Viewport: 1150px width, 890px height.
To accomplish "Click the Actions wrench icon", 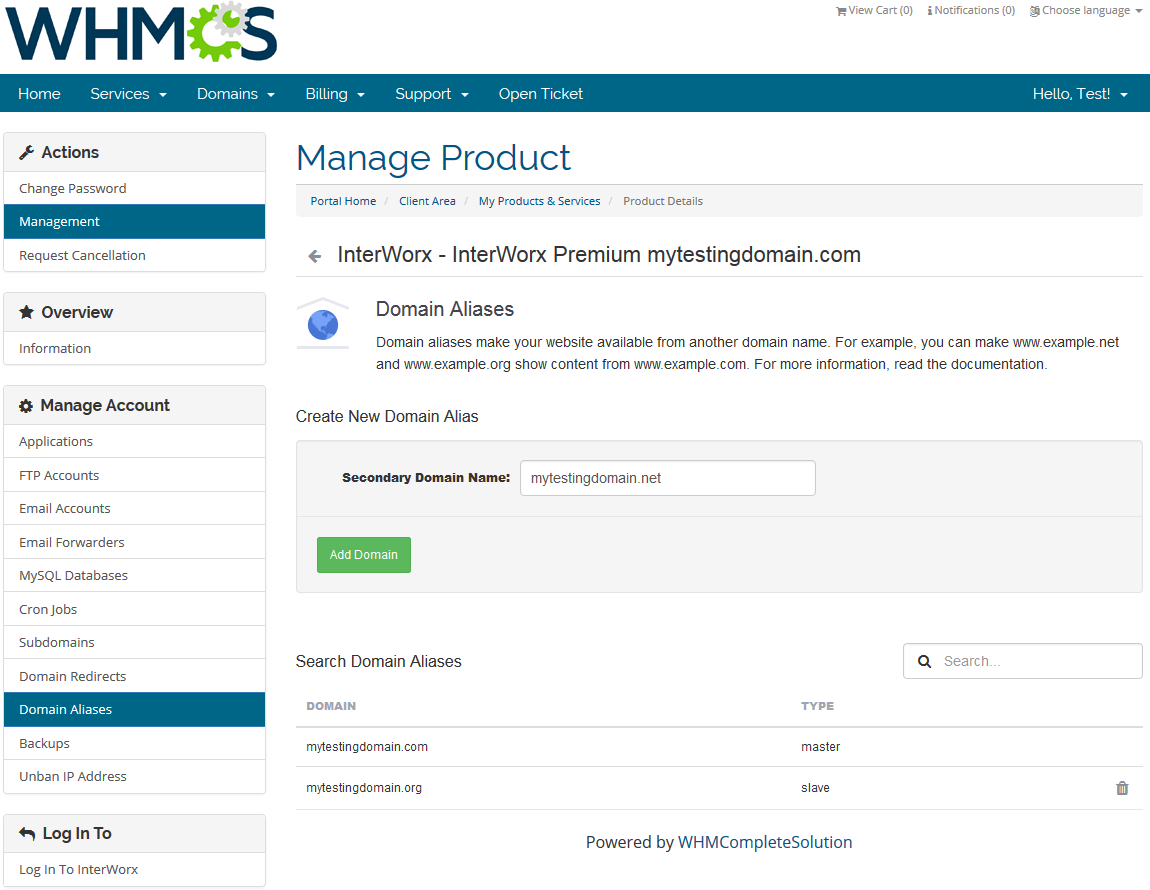I will 27,153.
